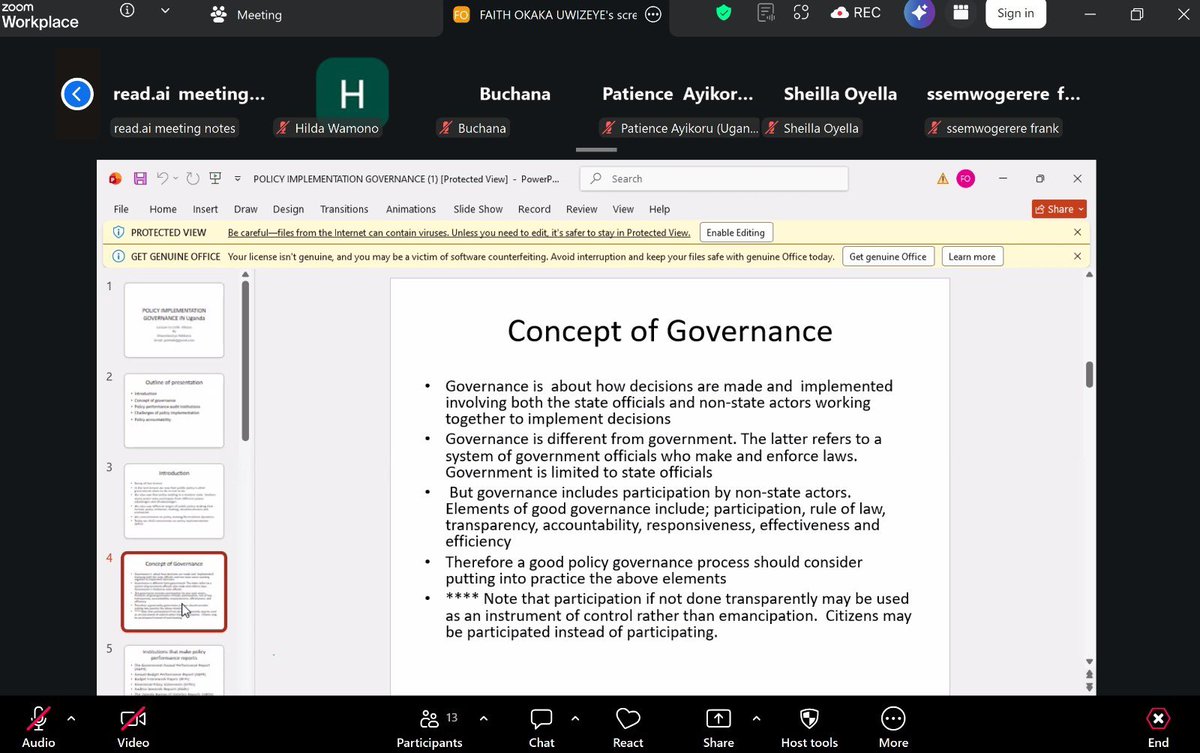Click the PowerPoint Save icon
1200x753 pixels.
coord(141,179)
